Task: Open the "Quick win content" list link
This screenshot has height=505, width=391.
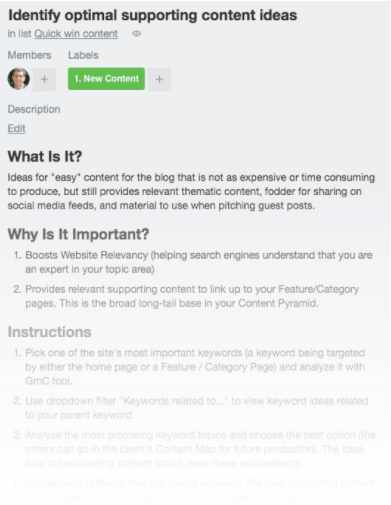Action: 76,34
